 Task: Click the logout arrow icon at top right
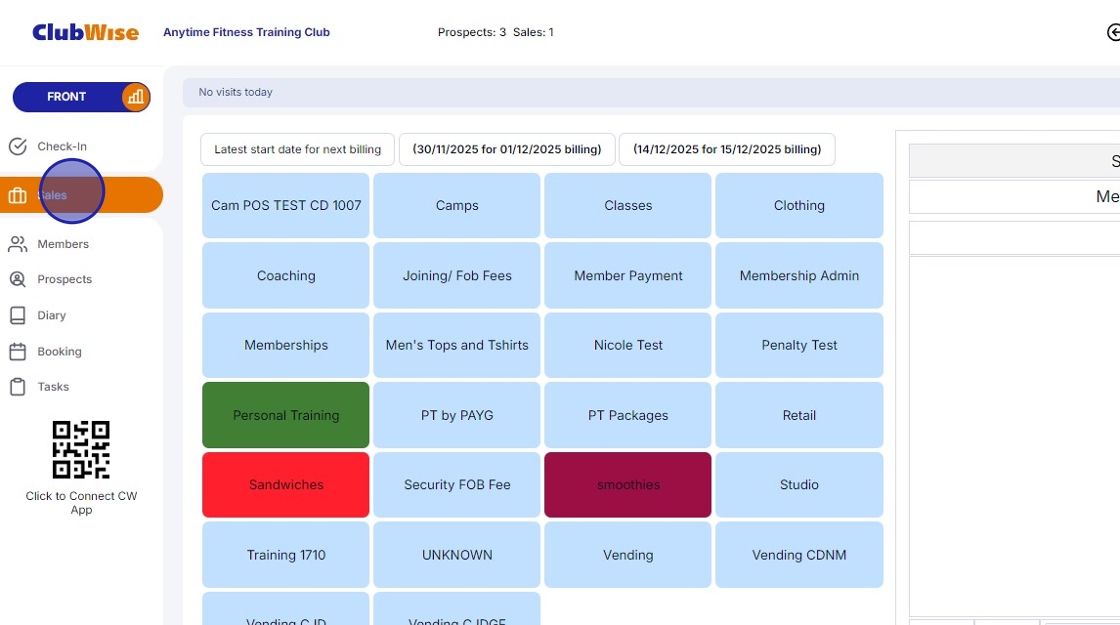tap(1113, 32)
